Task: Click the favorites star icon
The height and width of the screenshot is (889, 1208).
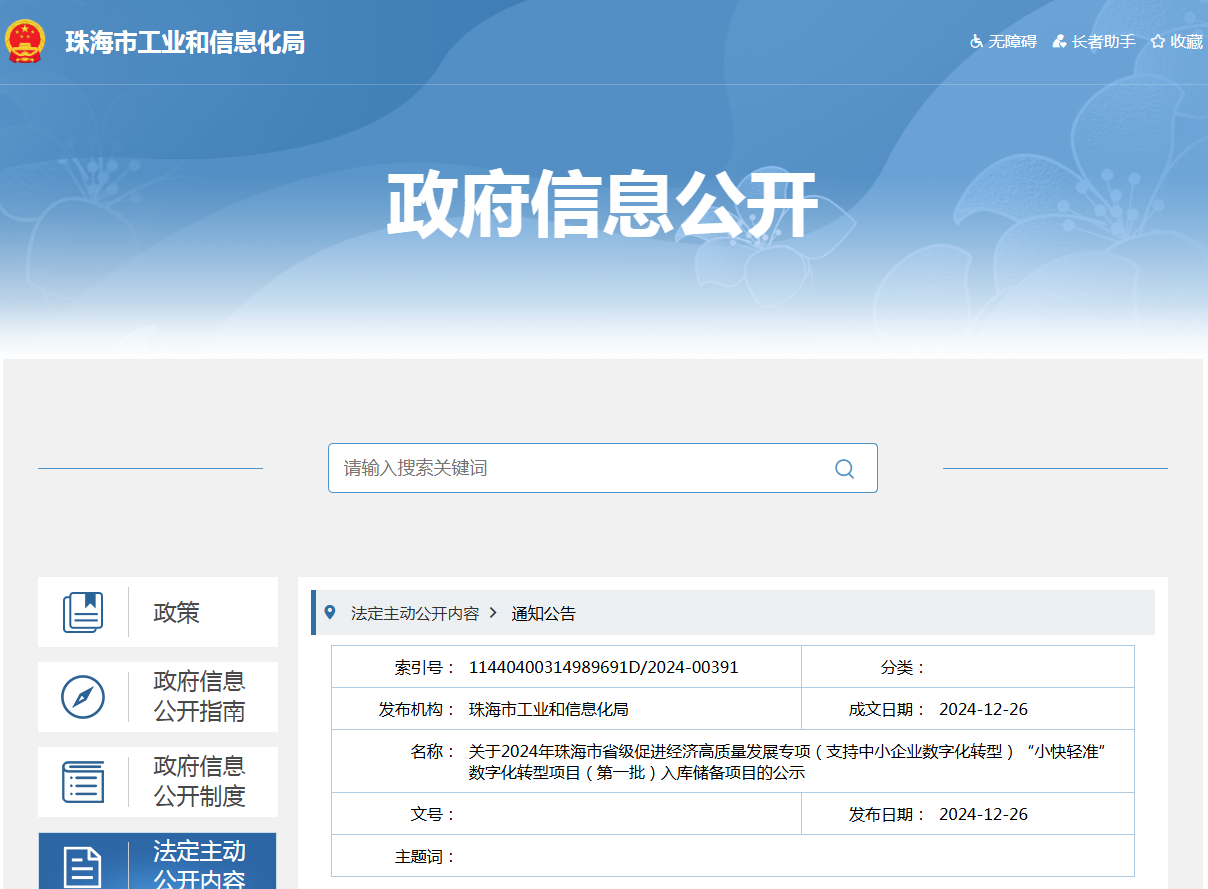Action: point(1158,42)
